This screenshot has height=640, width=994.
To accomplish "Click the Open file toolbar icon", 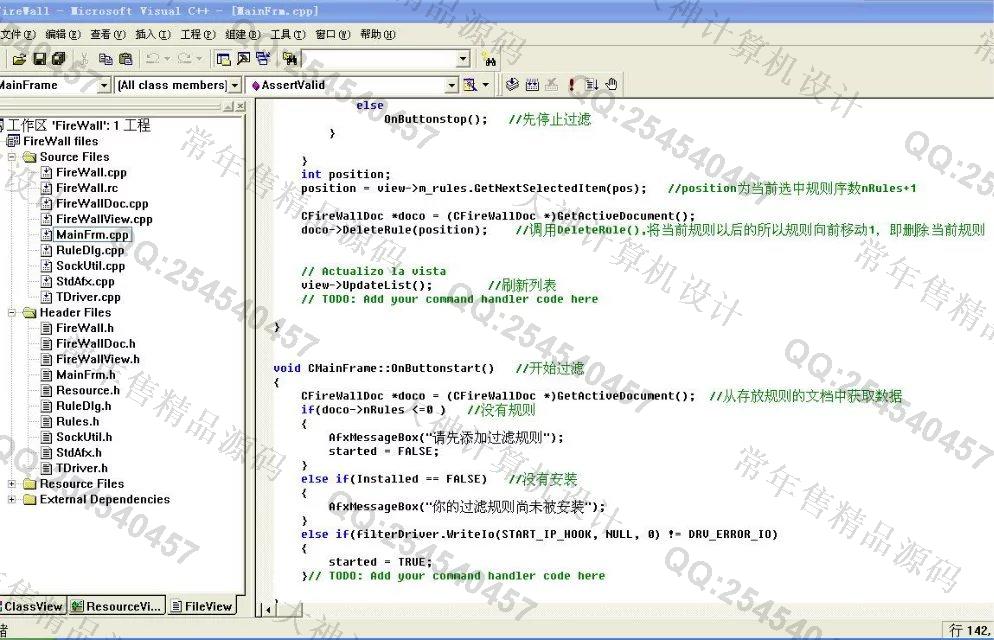I will coord(19,59).
